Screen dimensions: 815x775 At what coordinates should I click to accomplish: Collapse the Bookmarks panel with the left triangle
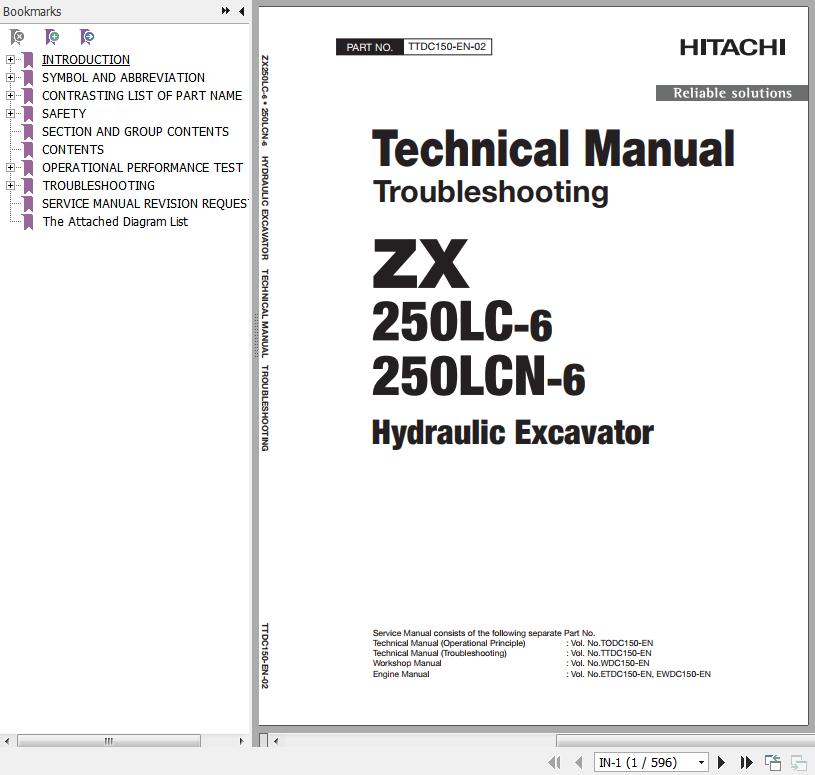coord(242,11)
